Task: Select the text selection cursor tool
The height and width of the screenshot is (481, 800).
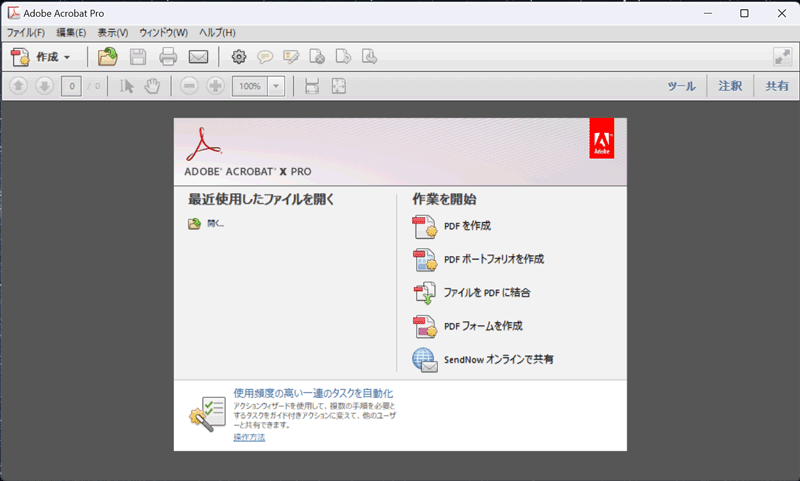Action: [x=126, y=86]
